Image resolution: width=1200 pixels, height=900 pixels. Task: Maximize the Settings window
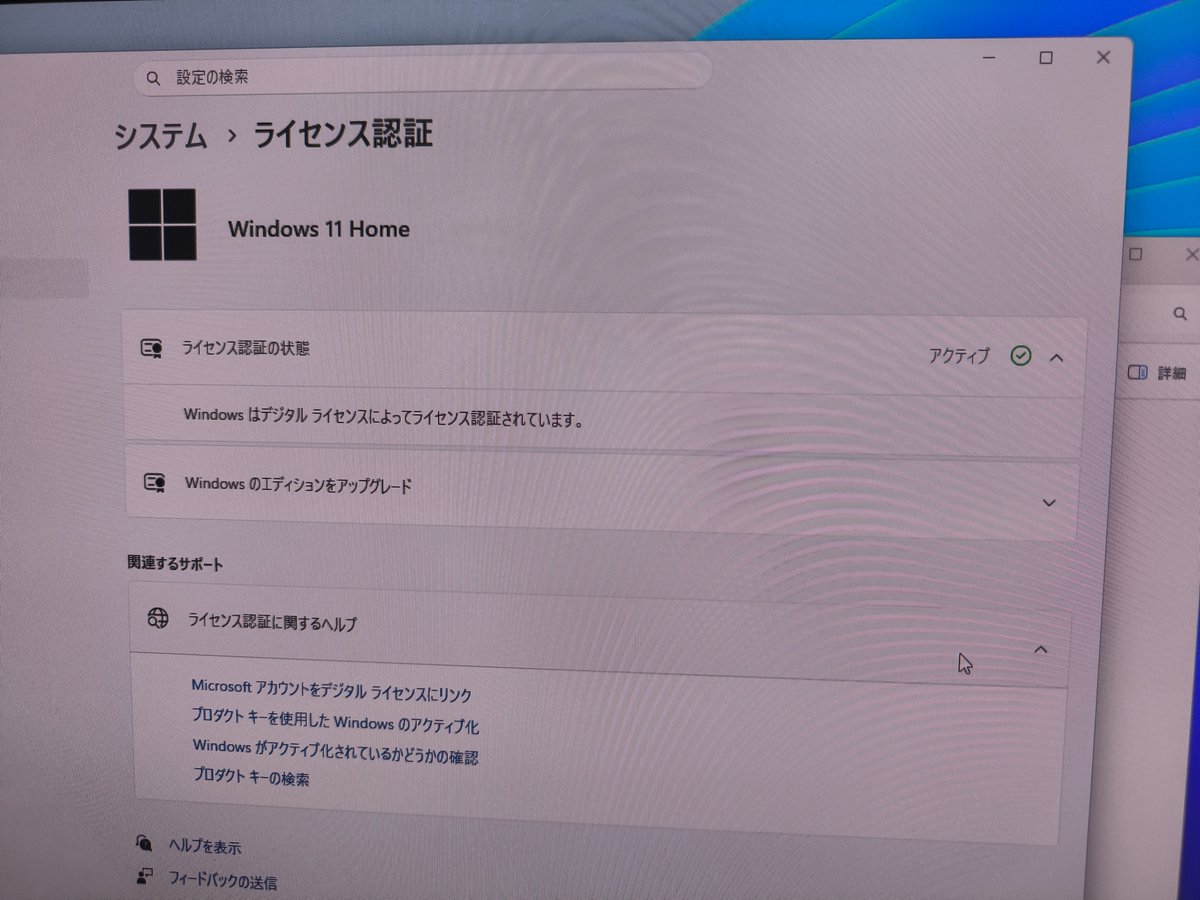tap(1046, 58)
